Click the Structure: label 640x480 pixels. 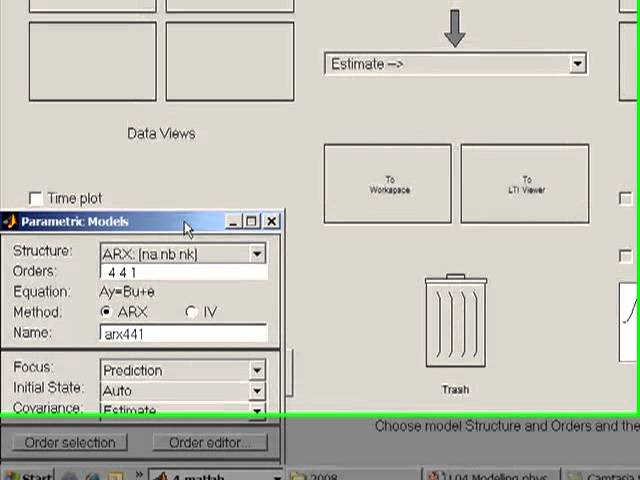pyautogui.click(x=42, y=251)
